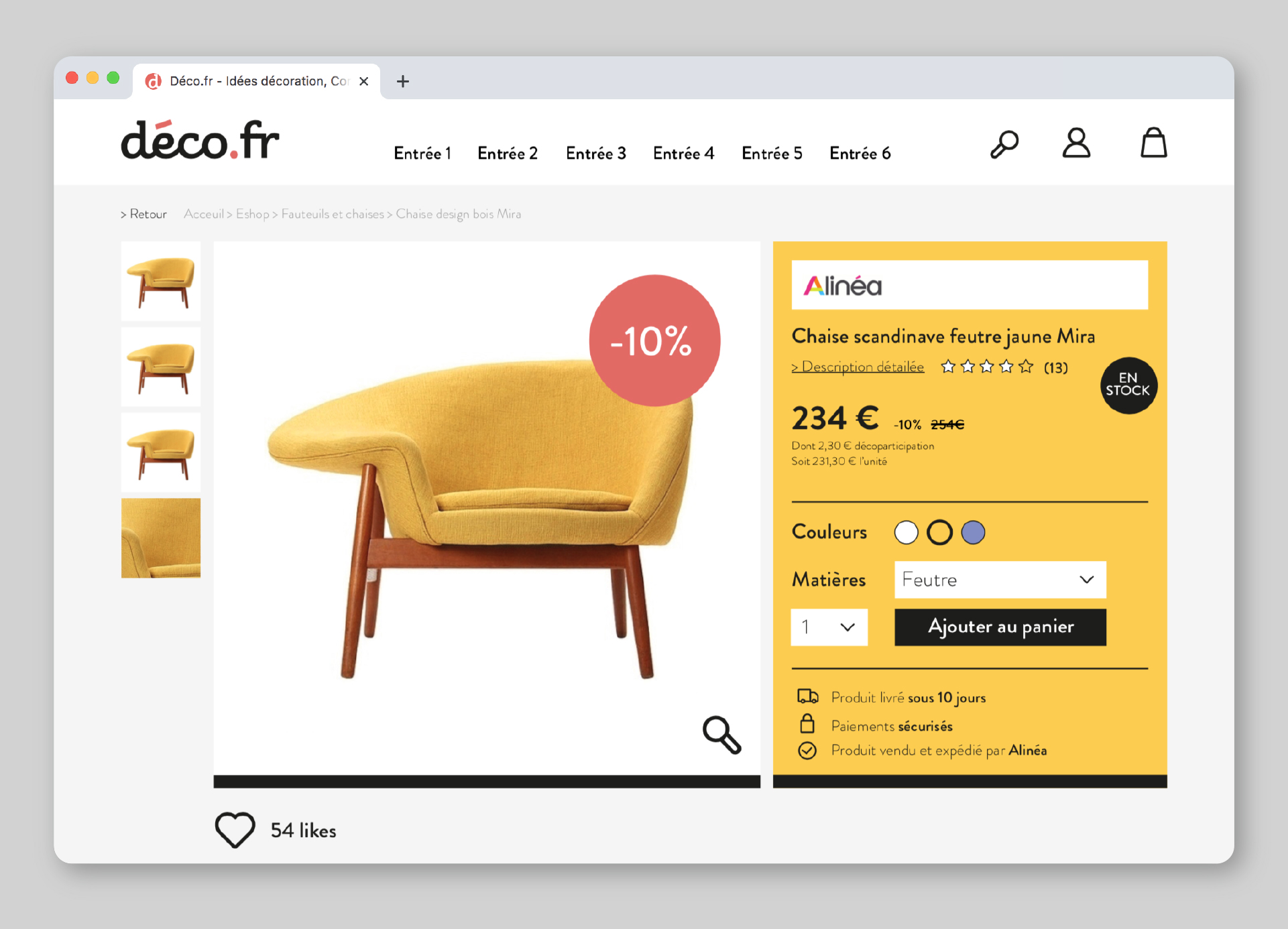
Task: Open the shopping bag cart icon
Action: click(x=1154, y=143)
